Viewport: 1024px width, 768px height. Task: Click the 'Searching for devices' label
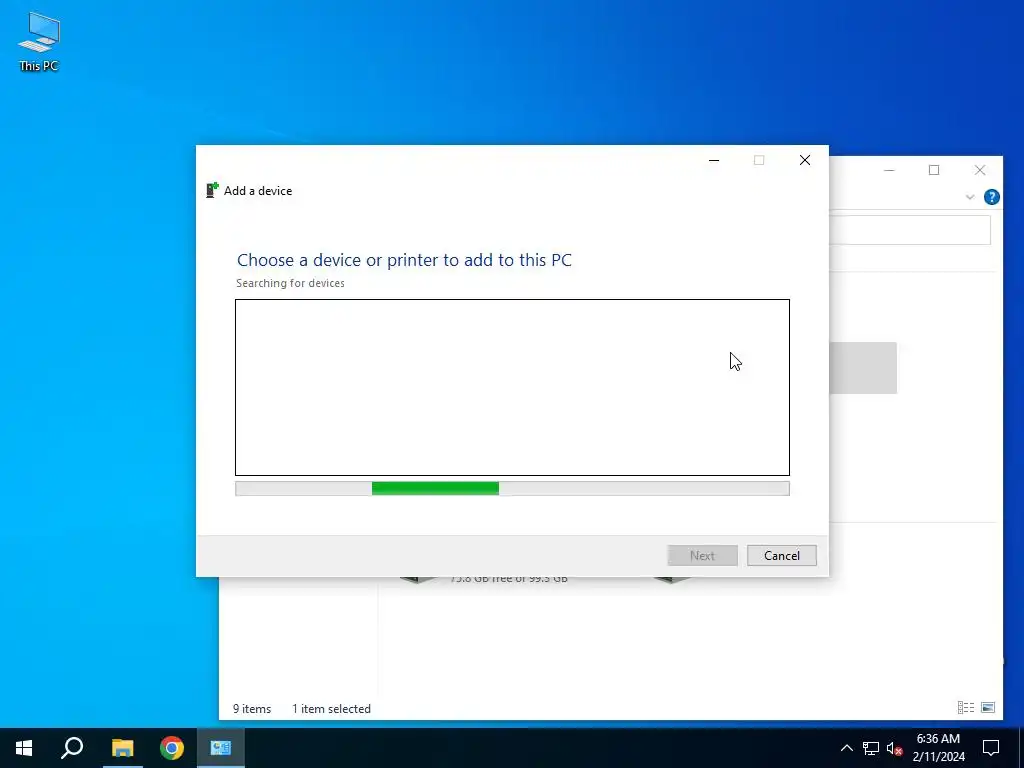[290, 283]
